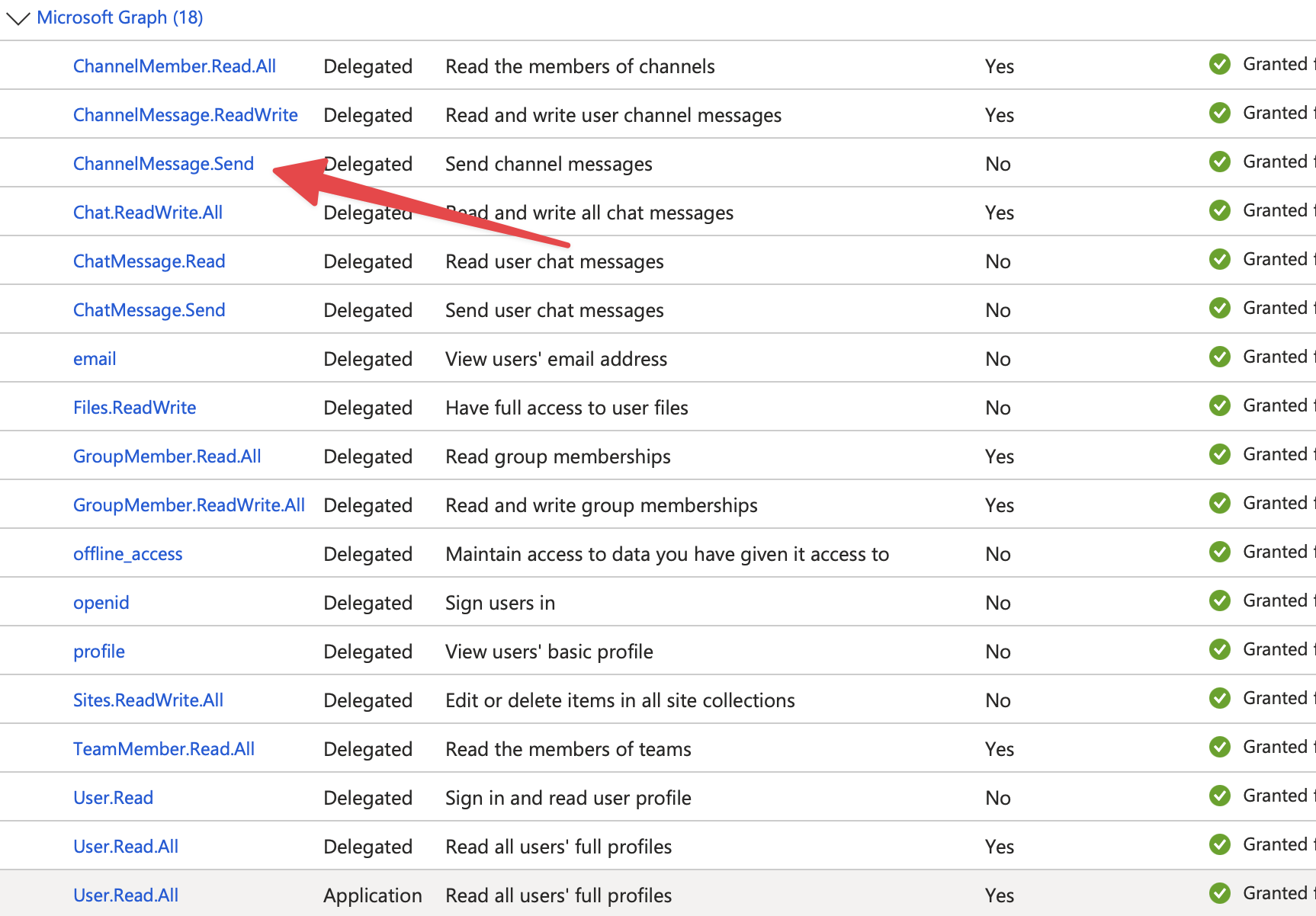
Task: Select the GroupMember.Read.All link
Action: point(167,456)
